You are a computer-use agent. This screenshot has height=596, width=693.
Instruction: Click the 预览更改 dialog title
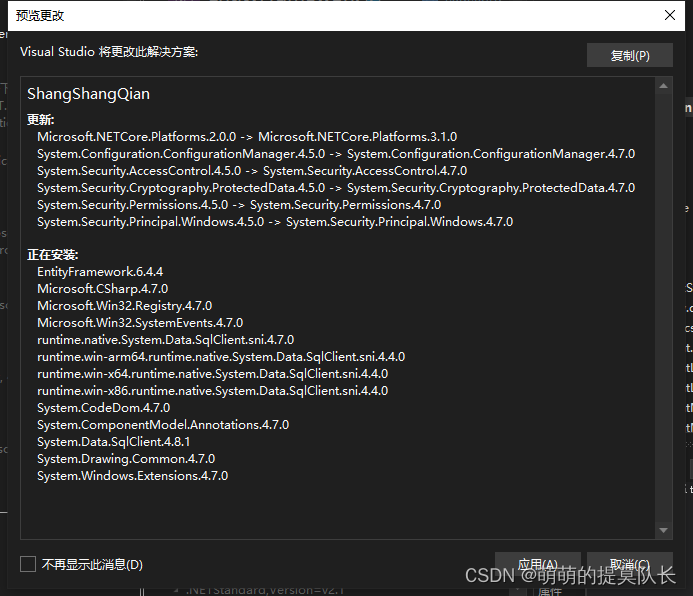point(40,15)
